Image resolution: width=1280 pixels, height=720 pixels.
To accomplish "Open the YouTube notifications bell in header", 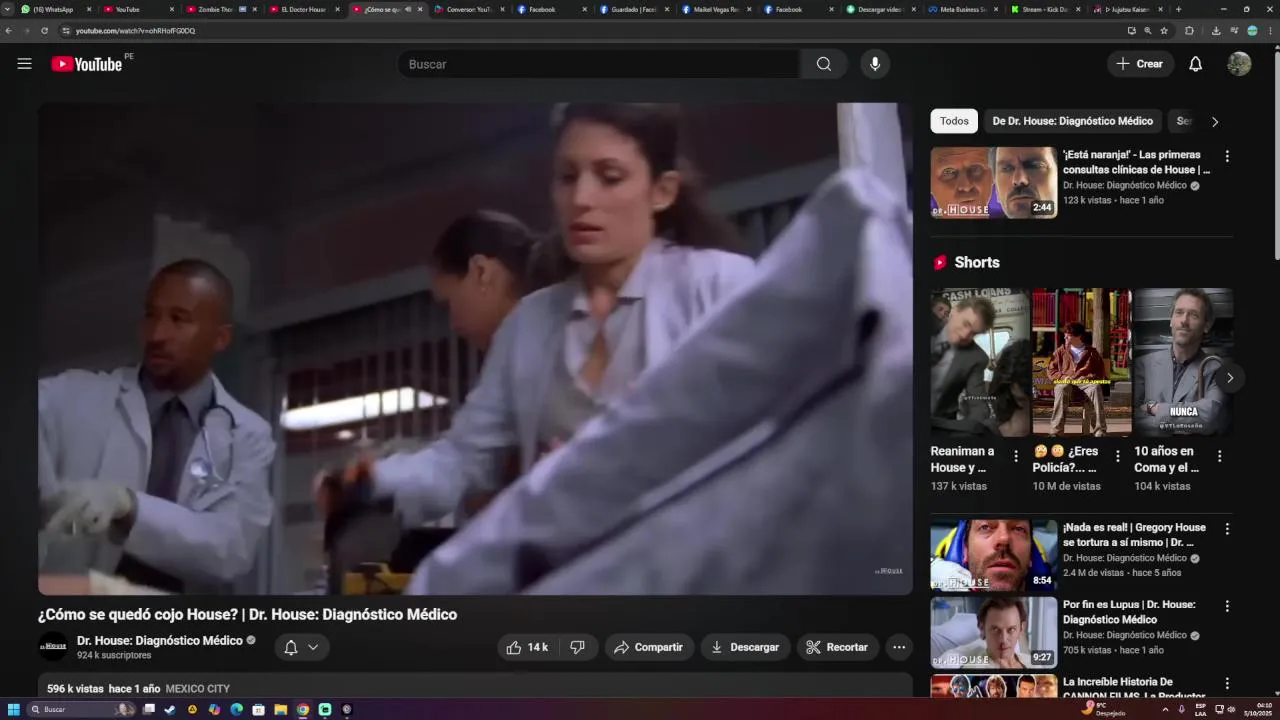I will [1195, 64].
